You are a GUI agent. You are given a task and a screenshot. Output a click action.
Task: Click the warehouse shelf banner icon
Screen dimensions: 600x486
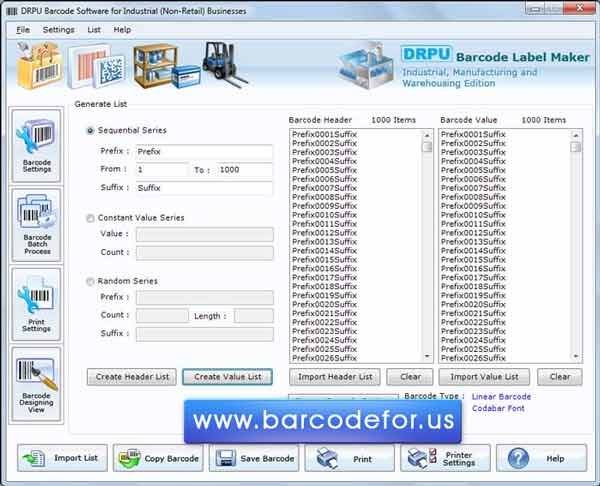(x=167, y=66)
